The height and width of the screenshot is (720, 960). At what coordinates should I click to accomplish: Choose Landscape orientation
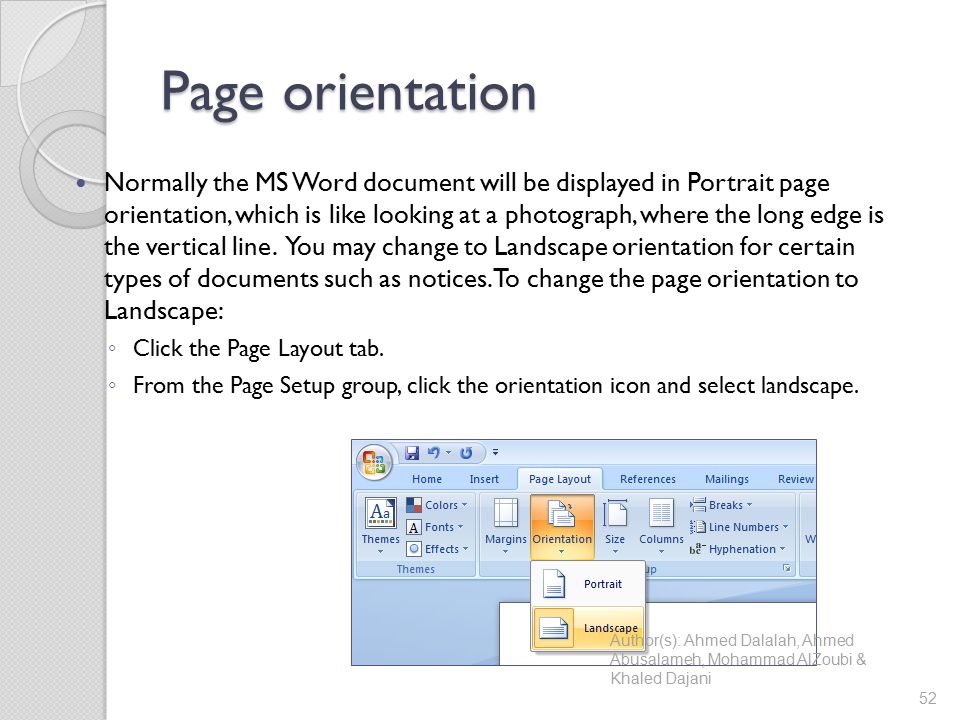coord(588,628)
